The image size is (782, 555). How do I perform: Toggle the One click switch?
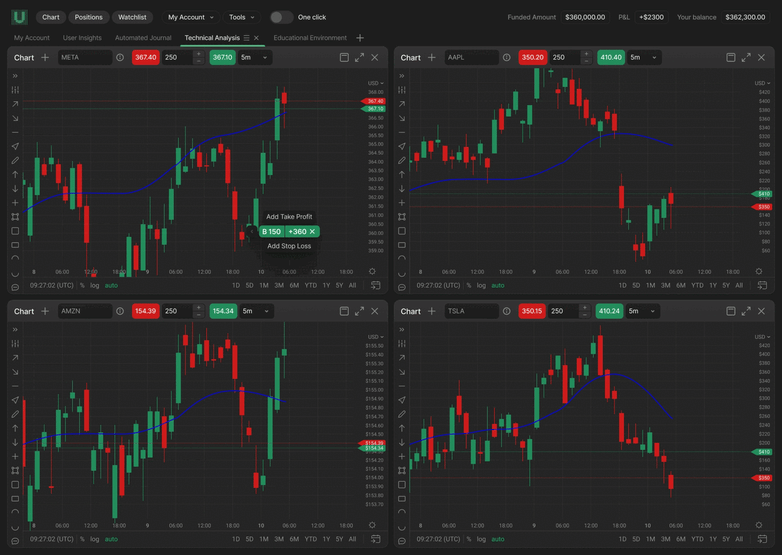coord(281,17)
